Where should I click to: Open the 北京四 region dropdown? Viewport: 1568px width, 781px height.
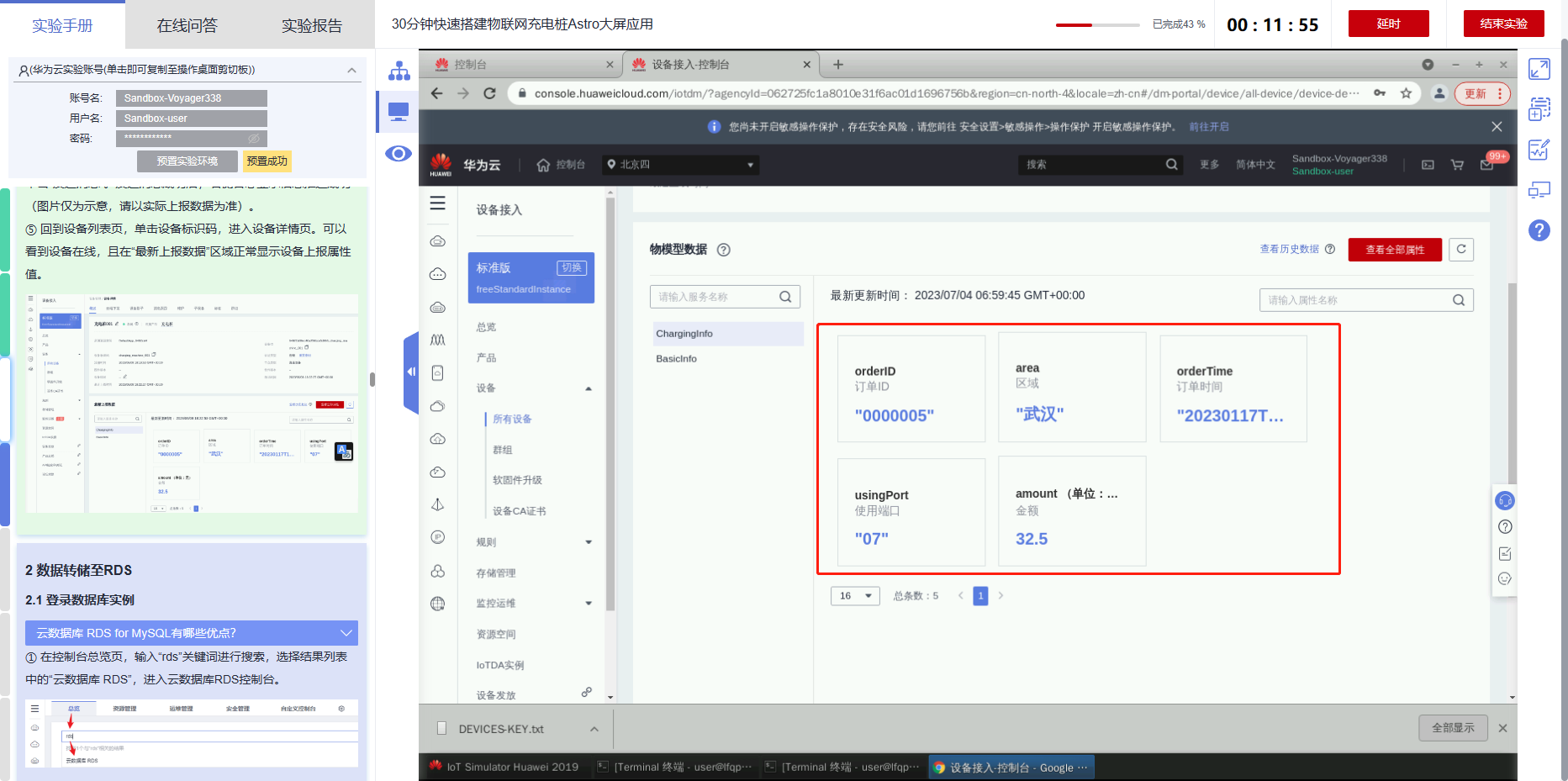(682, 165)
